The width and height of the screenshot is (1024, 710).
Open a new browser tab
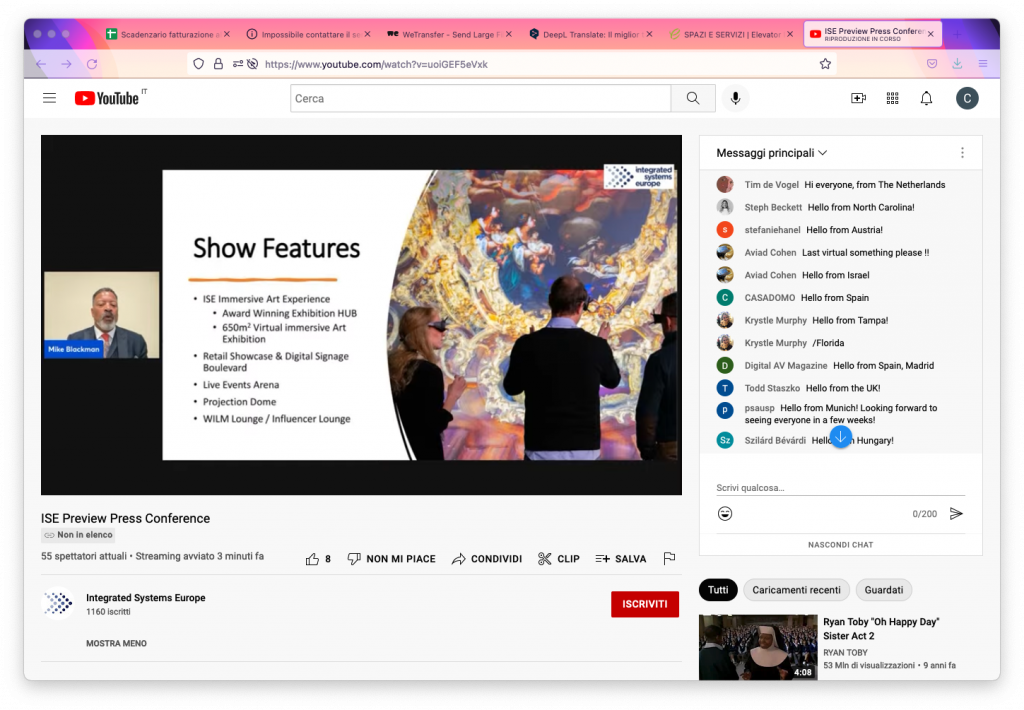click(957, 34)
